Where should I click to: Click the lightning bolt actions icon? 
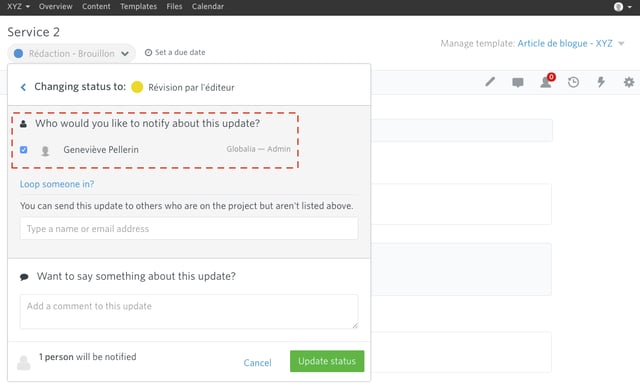[x=601, y=82]
